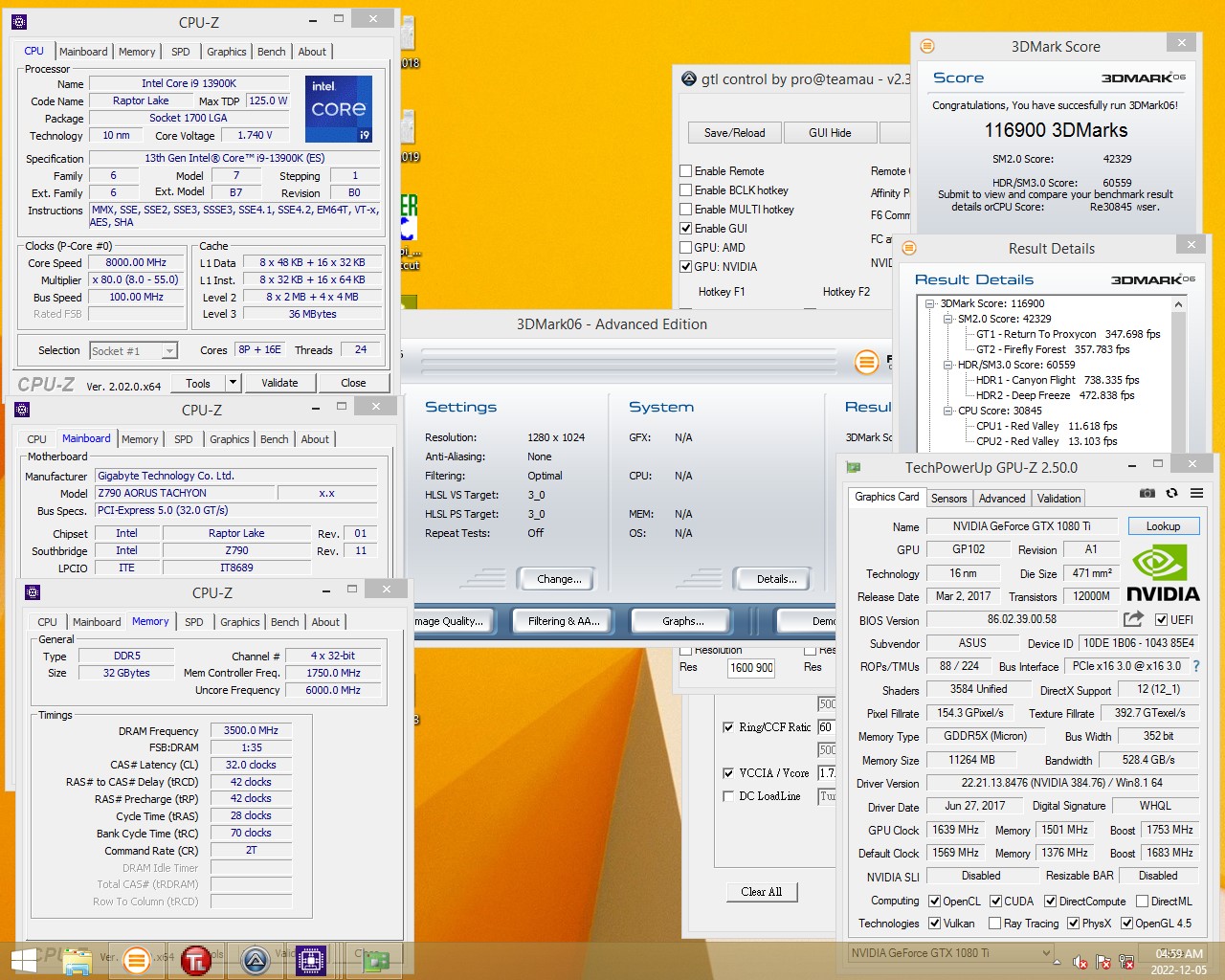
Task: Click the gtl control window title icon
Action: 689,79
